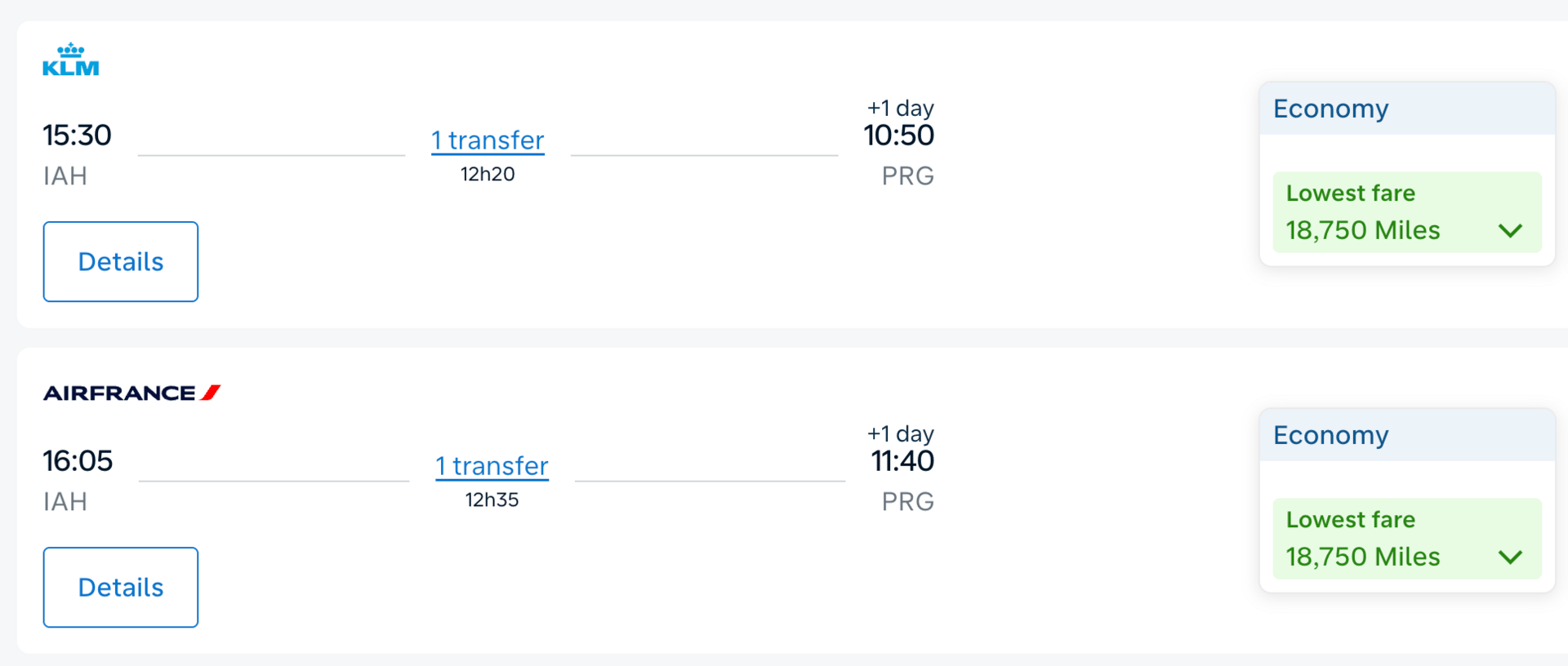Screen dimensions: 1568x666
Task: Click the red Air France accent icon
Action: [x=212, y=392]
